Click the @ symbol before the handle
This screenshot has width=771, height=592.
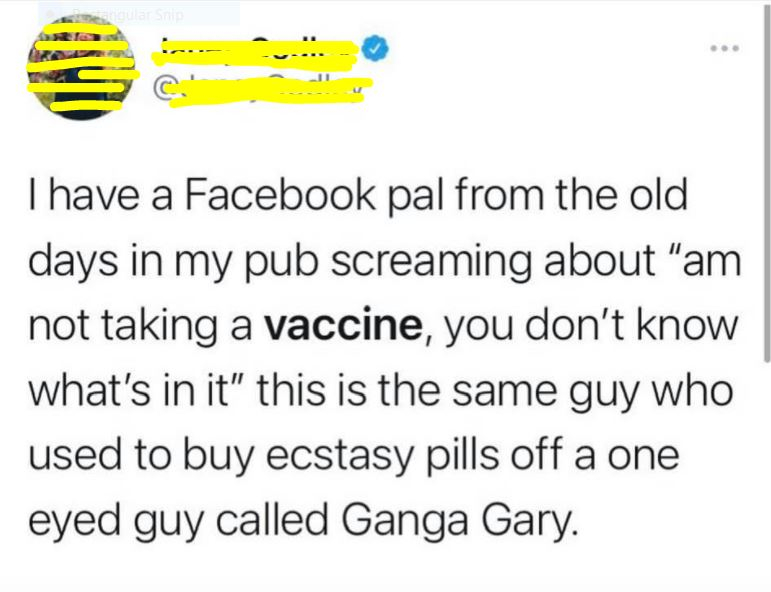coord(162,88)
